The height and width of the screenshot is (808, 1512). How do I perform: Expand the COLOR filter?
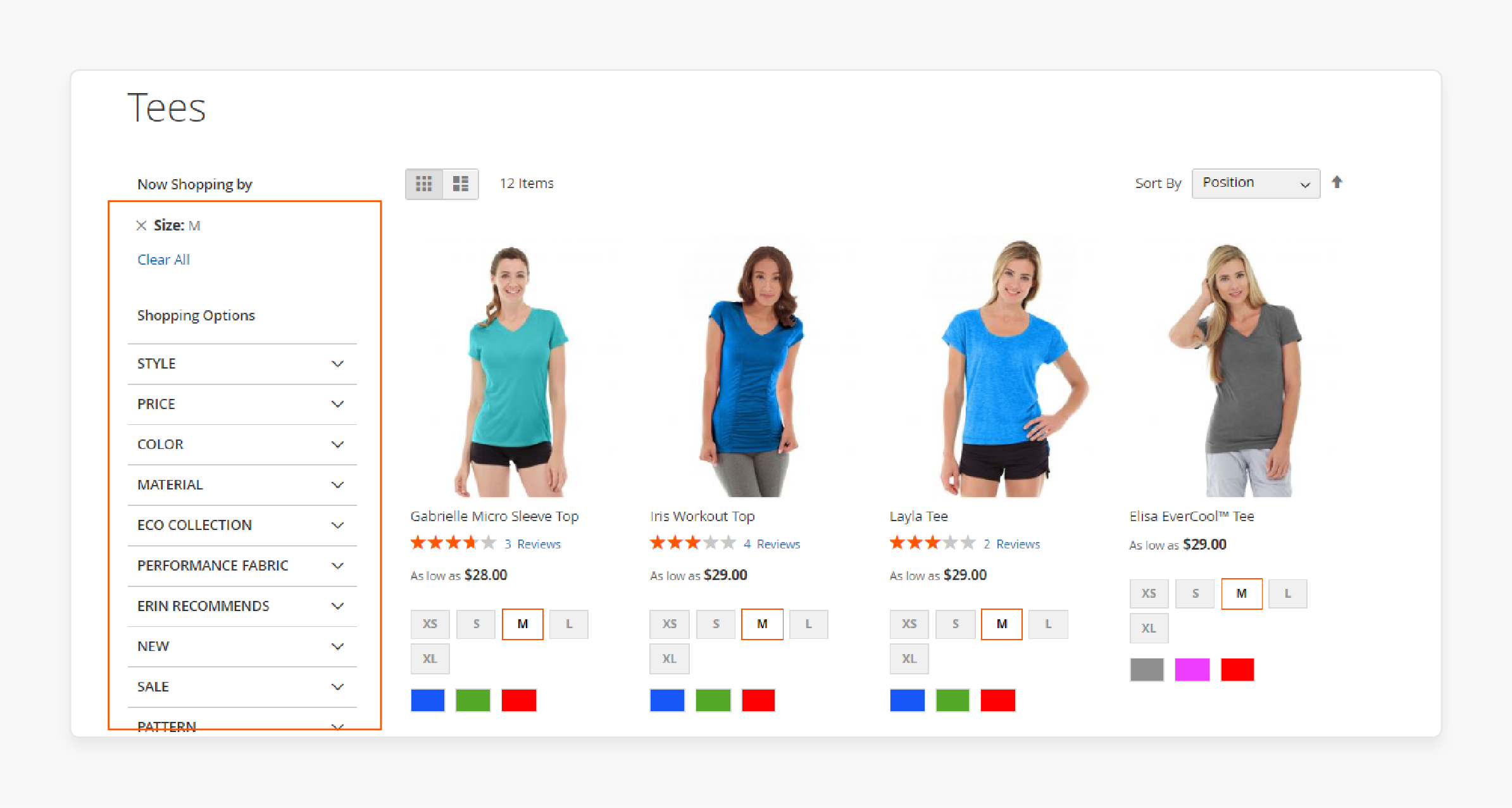click(242, 445)
